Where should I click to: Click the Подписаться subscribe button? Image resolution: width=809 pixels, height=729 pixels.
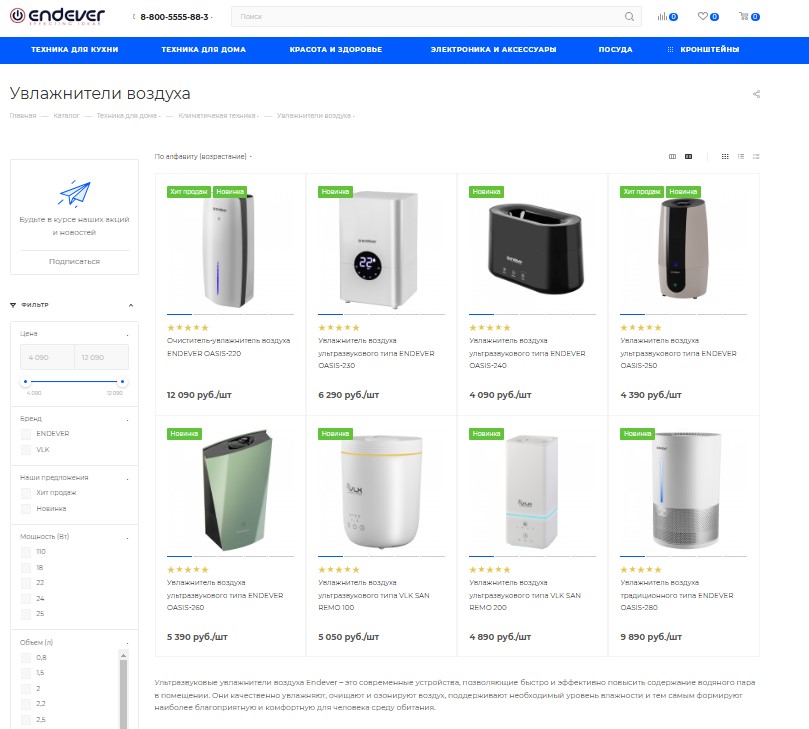point(74,262)
